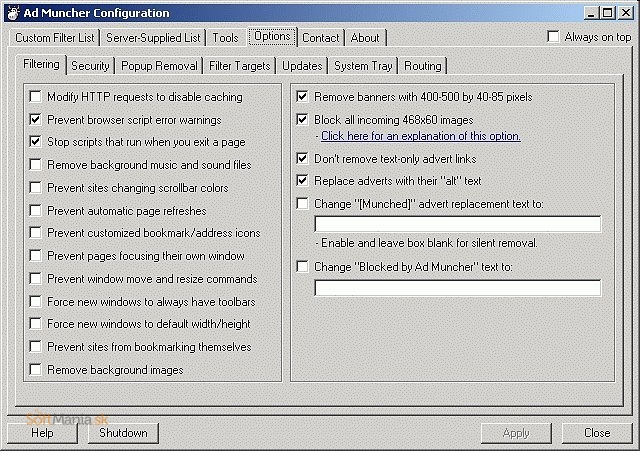This screenshot has height=451, width=640.
Task: Open the Routing sub-tab
Action: (423, 66)
